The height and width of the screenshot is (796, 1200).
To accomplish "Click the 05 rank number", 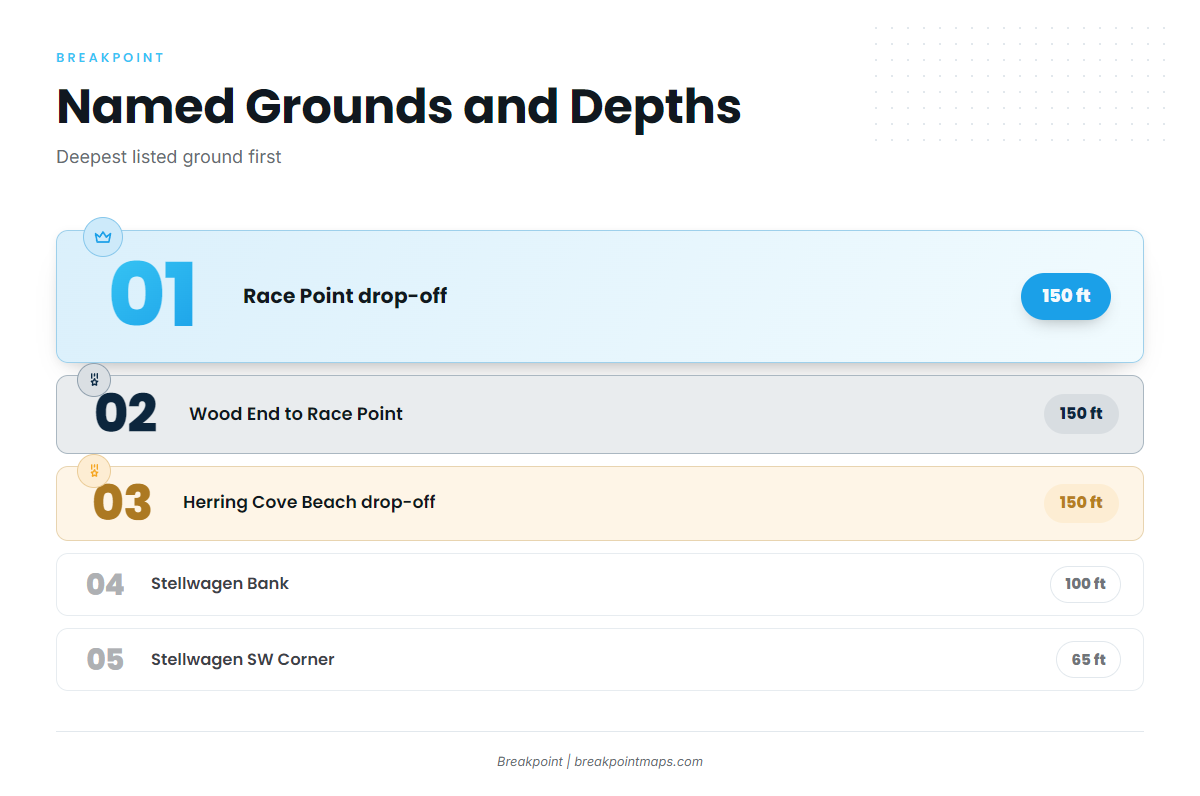I will click(x=105, y=660).
